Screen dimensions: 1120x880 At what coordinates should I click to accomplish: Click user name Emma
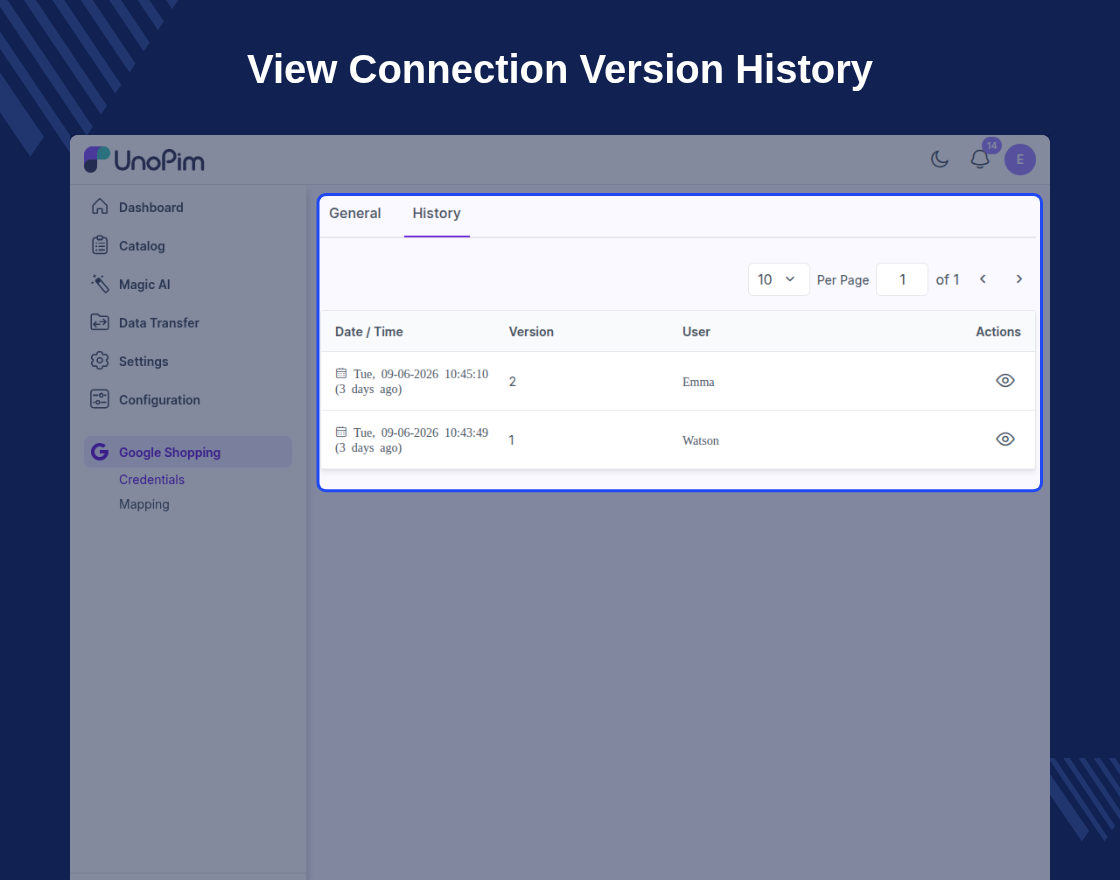pos(698,382)
